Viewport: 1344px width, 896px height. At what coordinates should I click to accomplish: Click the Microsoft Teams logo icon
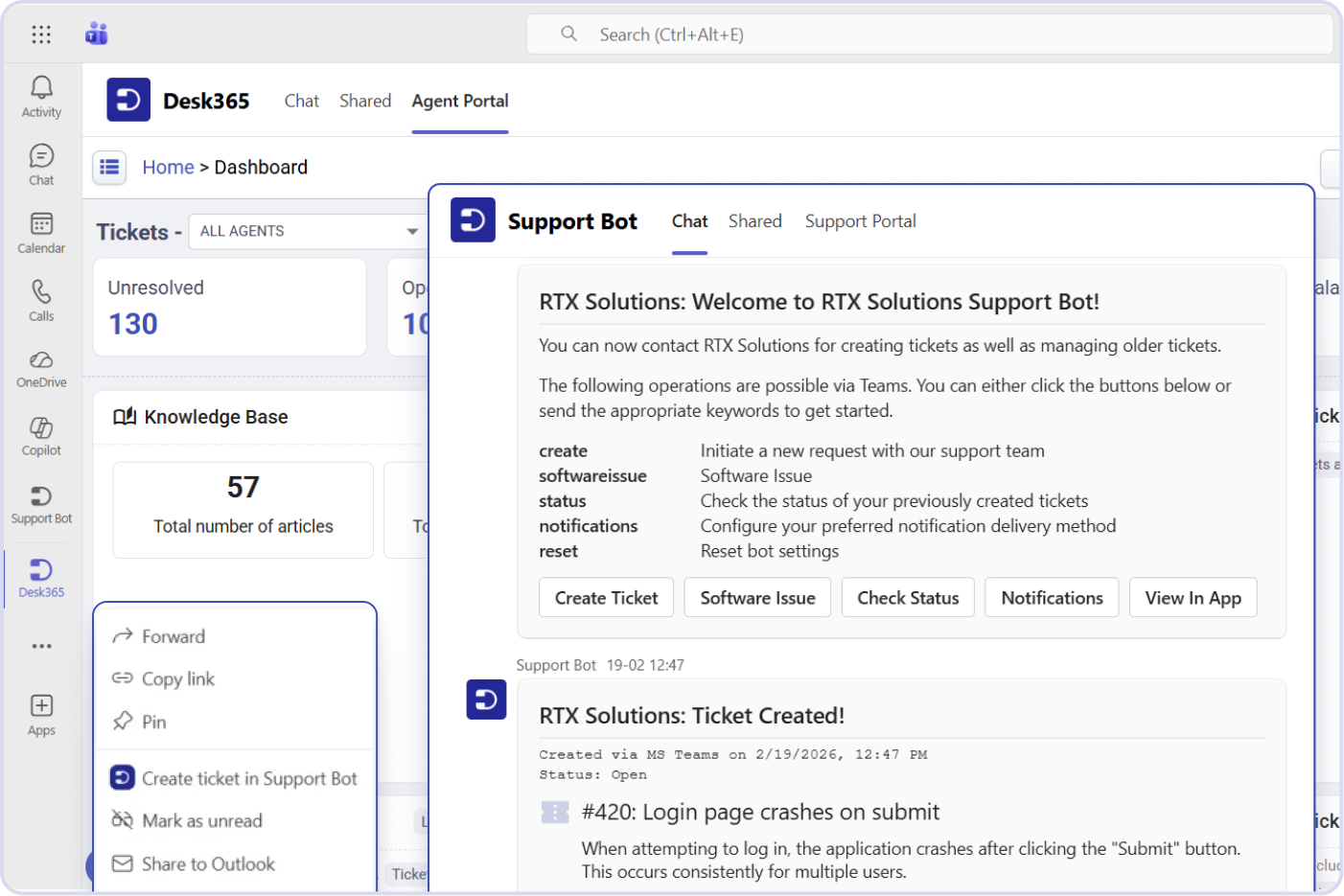[97, 34]
